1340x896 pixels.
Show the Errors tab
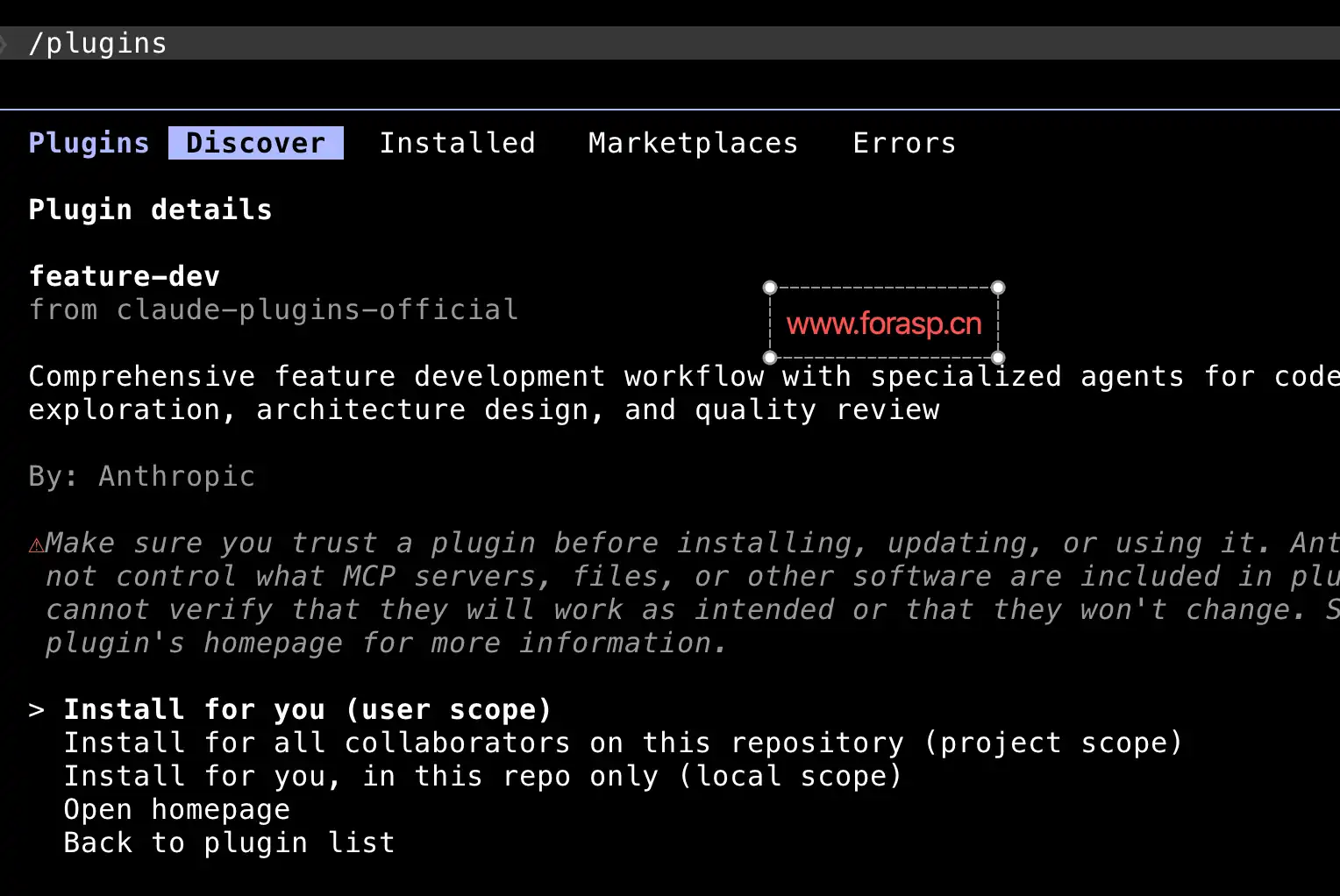coord(904,143)
